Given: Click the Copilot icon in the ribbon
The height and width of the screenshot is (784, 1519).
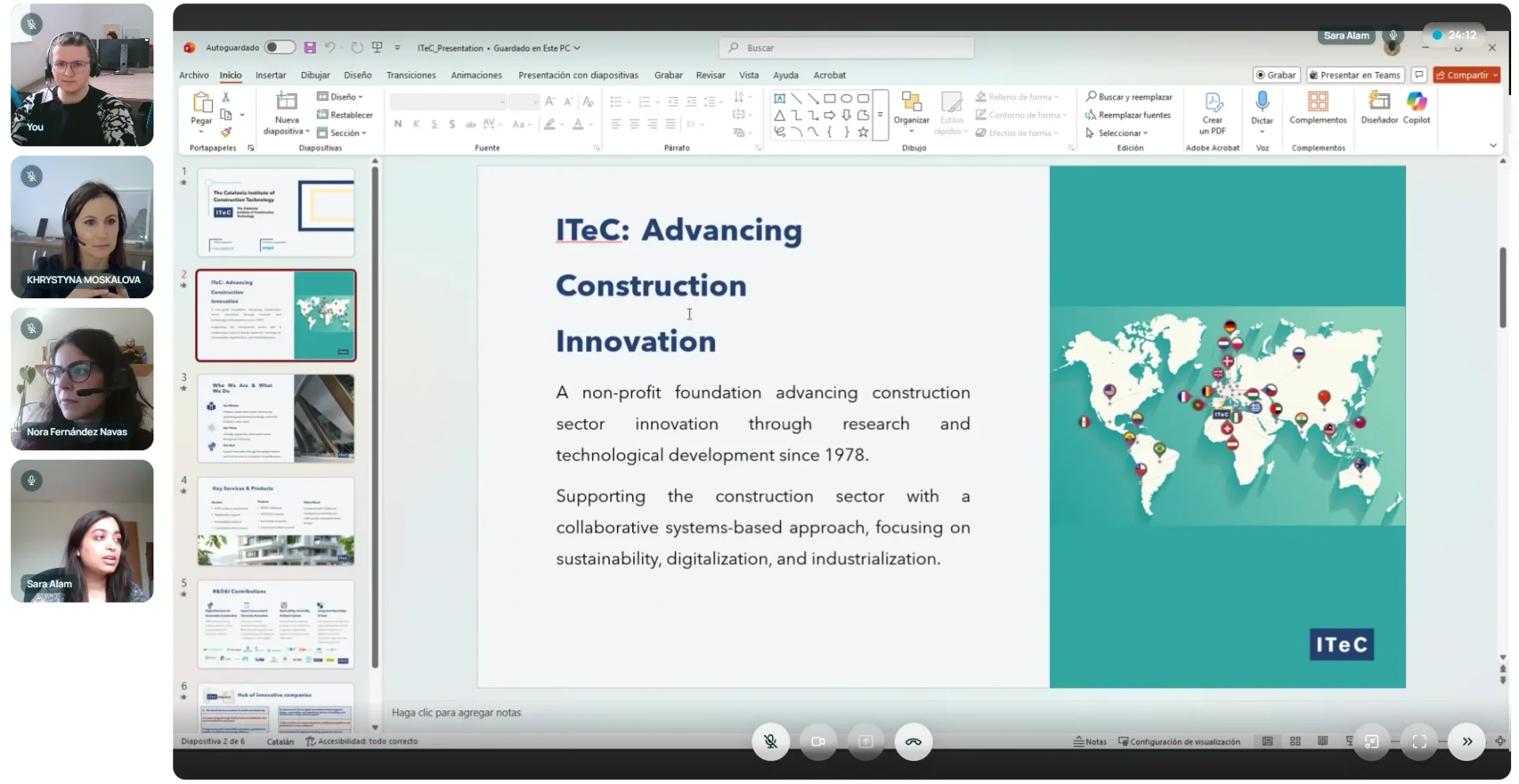Looking at the screenshot, I should click(1416, 102).
